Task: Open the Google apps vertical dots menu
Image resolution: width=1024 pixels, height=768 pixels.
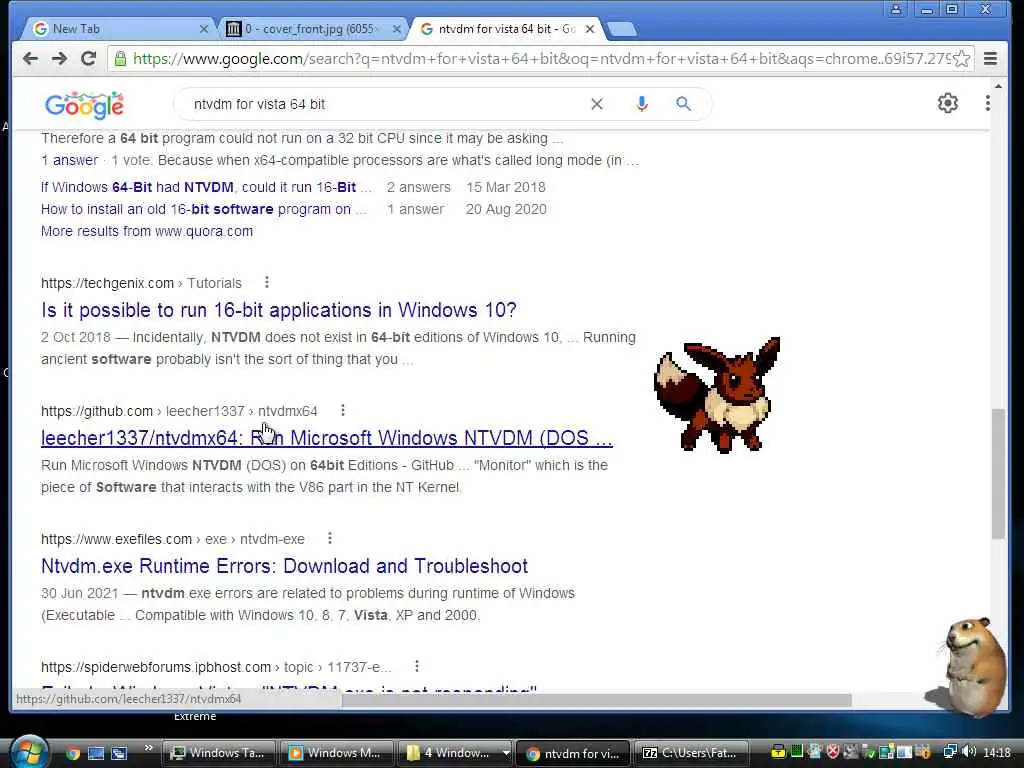Action: [x=987, y=103]
